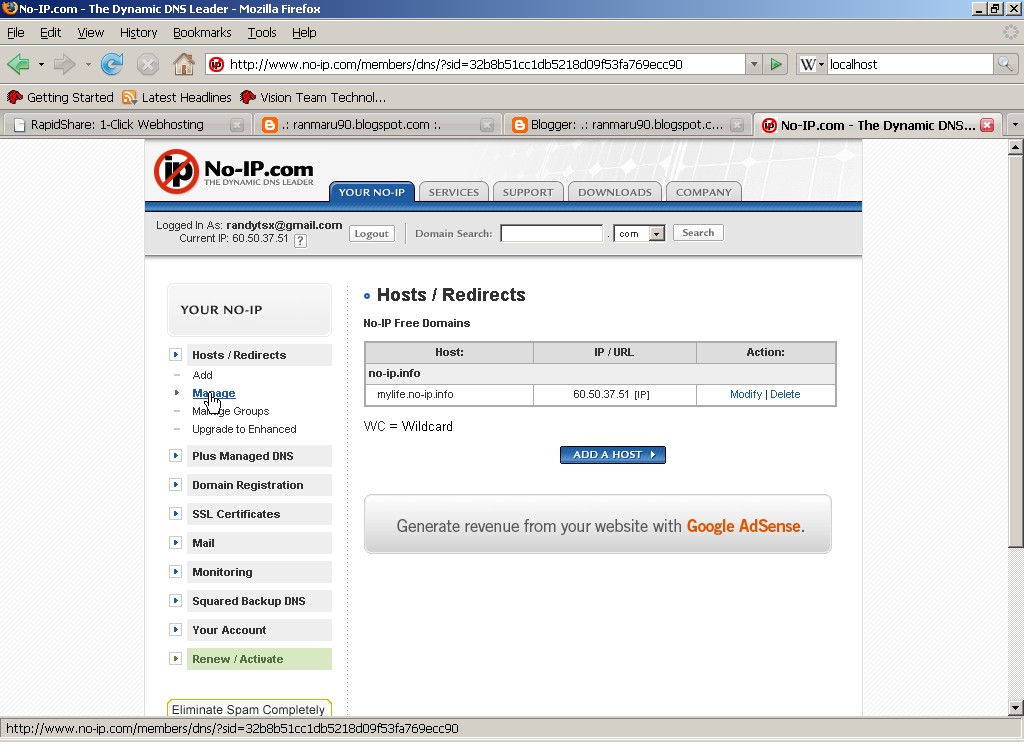Expand the Squared Backup DNS section arrow

coord(175,601)
